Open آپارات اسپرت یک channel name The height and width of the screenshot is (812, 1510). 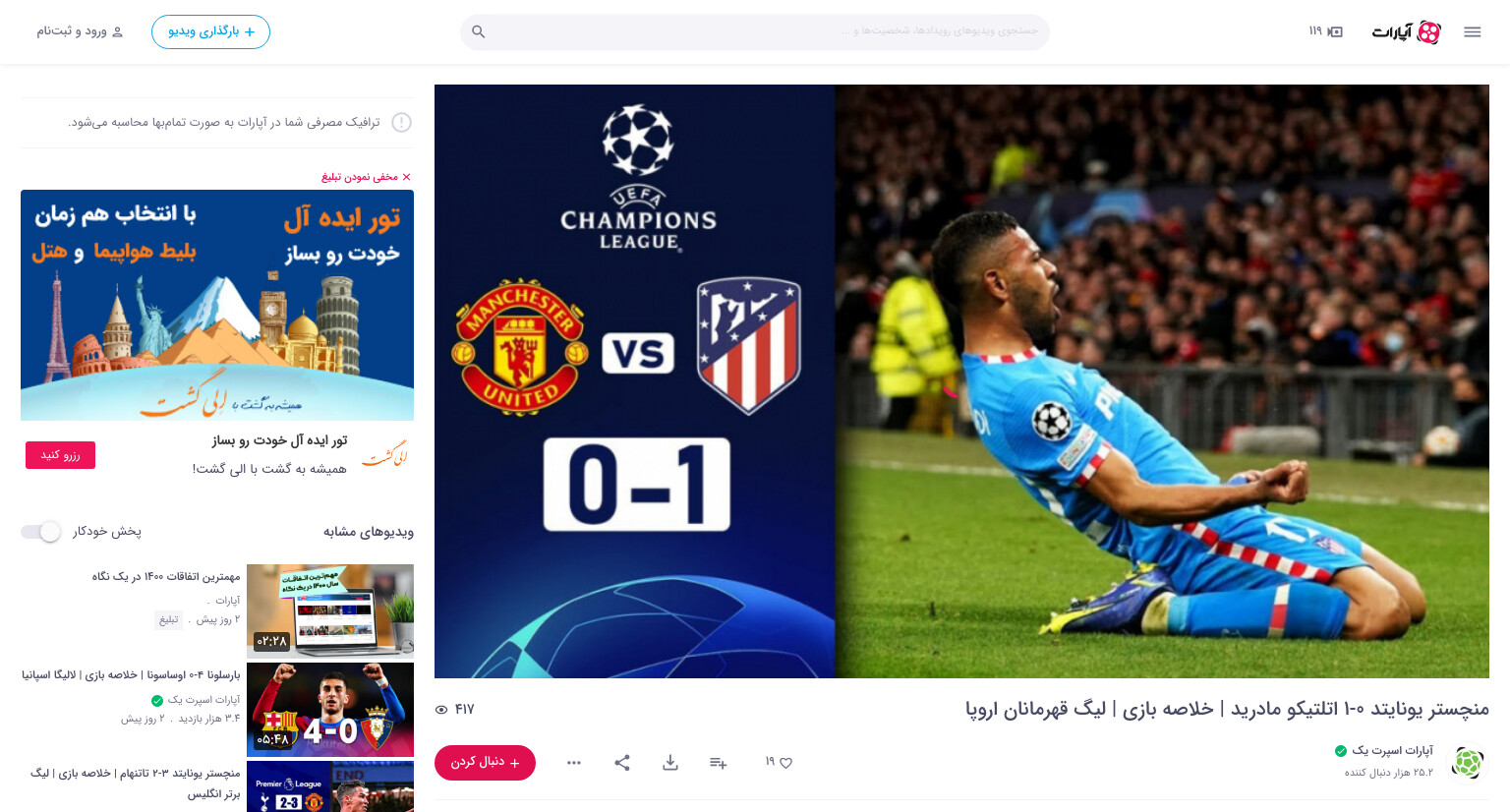coord(1392,750)
